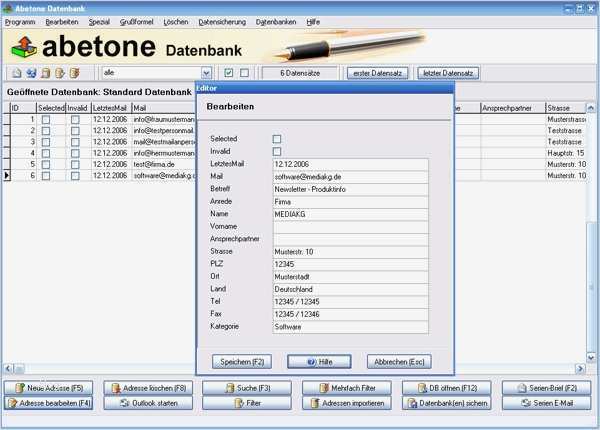The image size is (600, 430).
Task: Click the LetztesMail column header
Action: click(111, 108)
